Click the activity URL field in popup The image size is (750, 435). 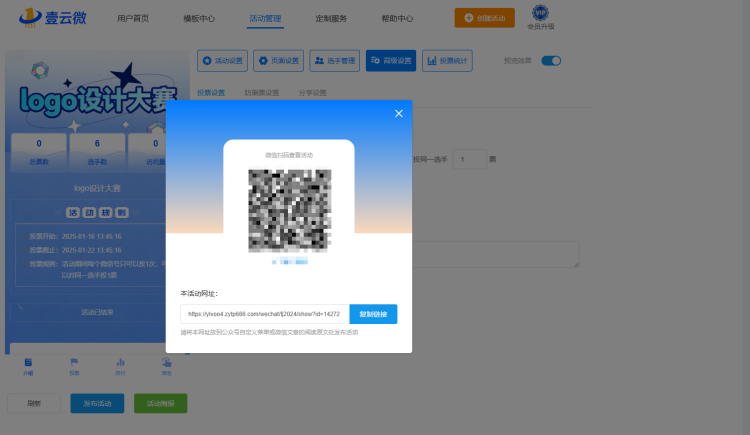coord(265,314)
